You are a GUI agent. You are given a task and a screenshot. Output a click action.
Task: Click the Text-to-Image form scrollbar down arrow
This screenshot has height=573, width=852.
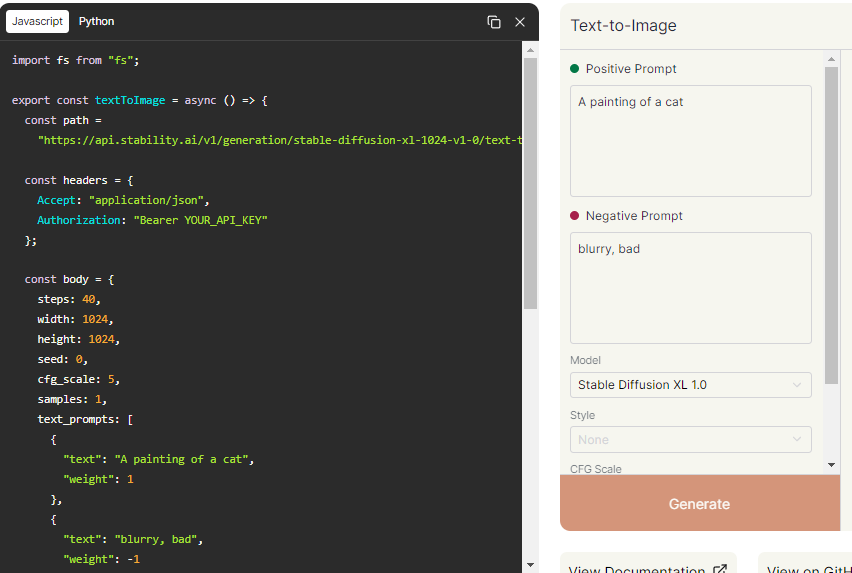(x=831, y=465)
